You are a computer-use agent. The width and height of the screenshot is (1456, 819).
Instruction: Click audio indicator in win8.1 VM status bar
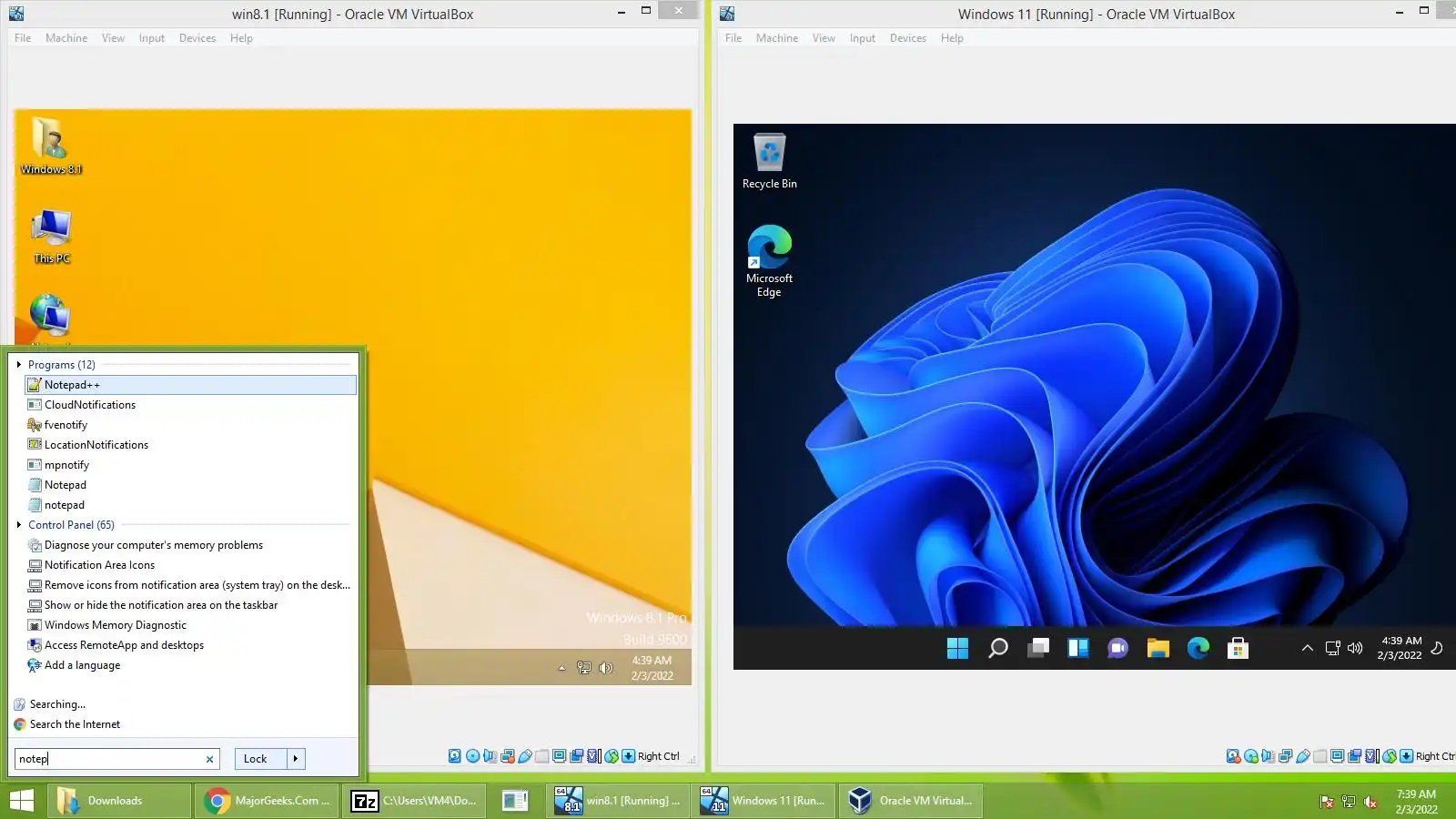[490, 756]
